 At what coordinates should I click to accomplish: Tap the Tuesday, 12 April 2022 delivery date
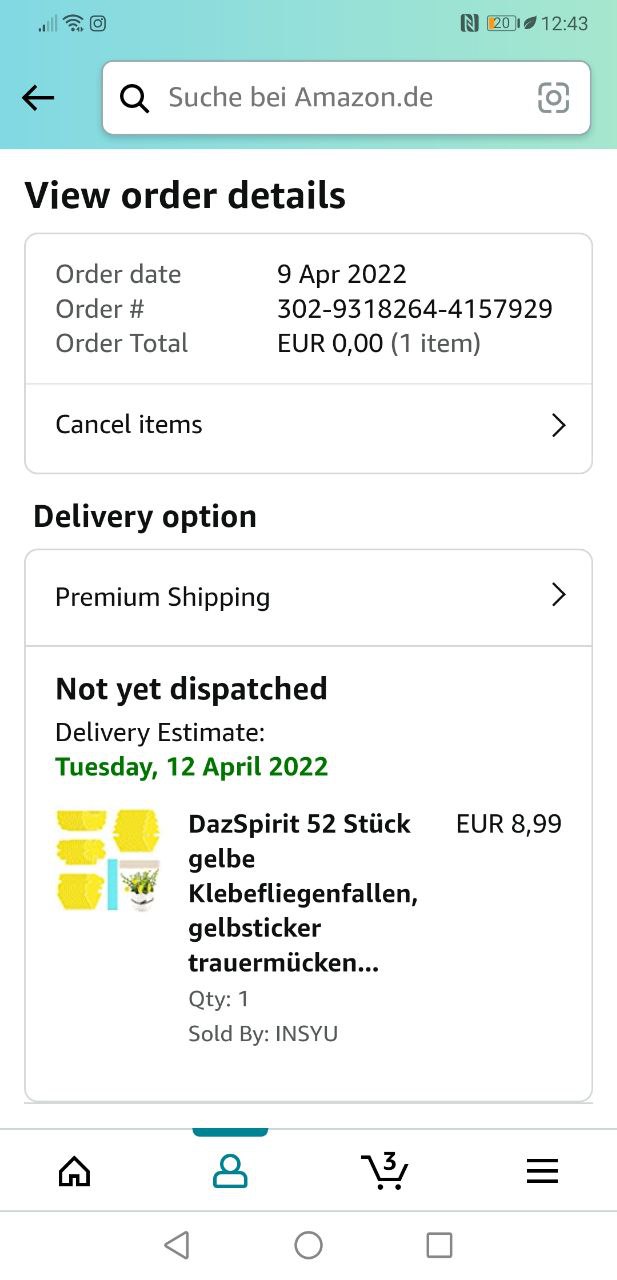pyautogui.click(x=192, y=767)
